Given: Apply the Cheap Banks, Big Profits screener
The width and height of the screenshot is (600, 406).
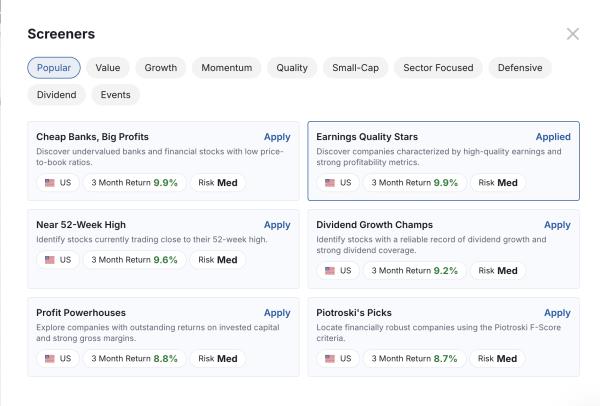Looking at the screenshot, I should [x=277, y=137].
